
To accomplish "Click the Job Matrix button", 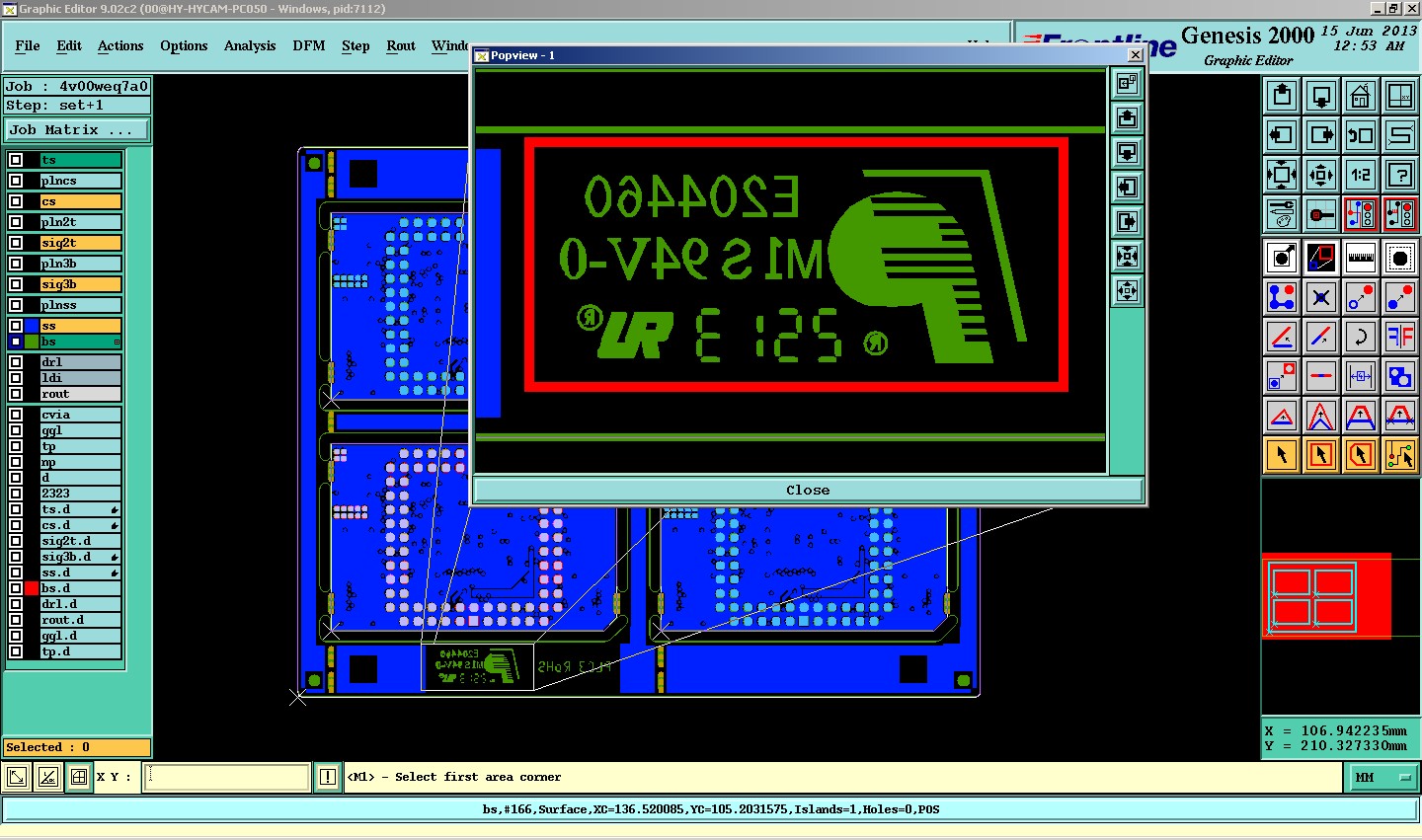I will 77,130.
